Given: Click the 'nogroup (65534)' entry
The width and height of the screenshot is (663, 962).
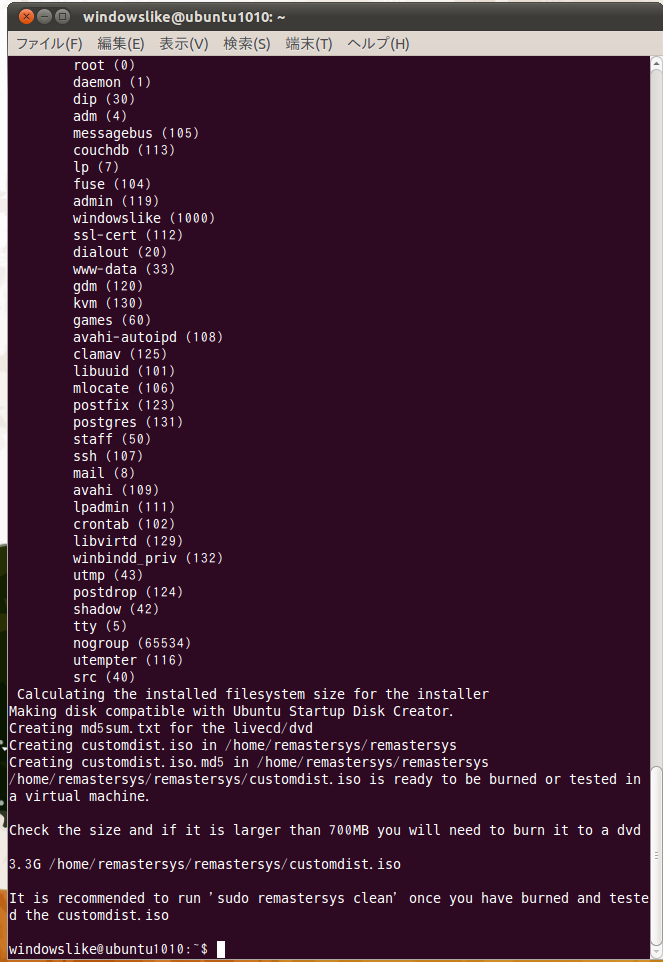Looking at the screenshot, I should pos(132,643).
